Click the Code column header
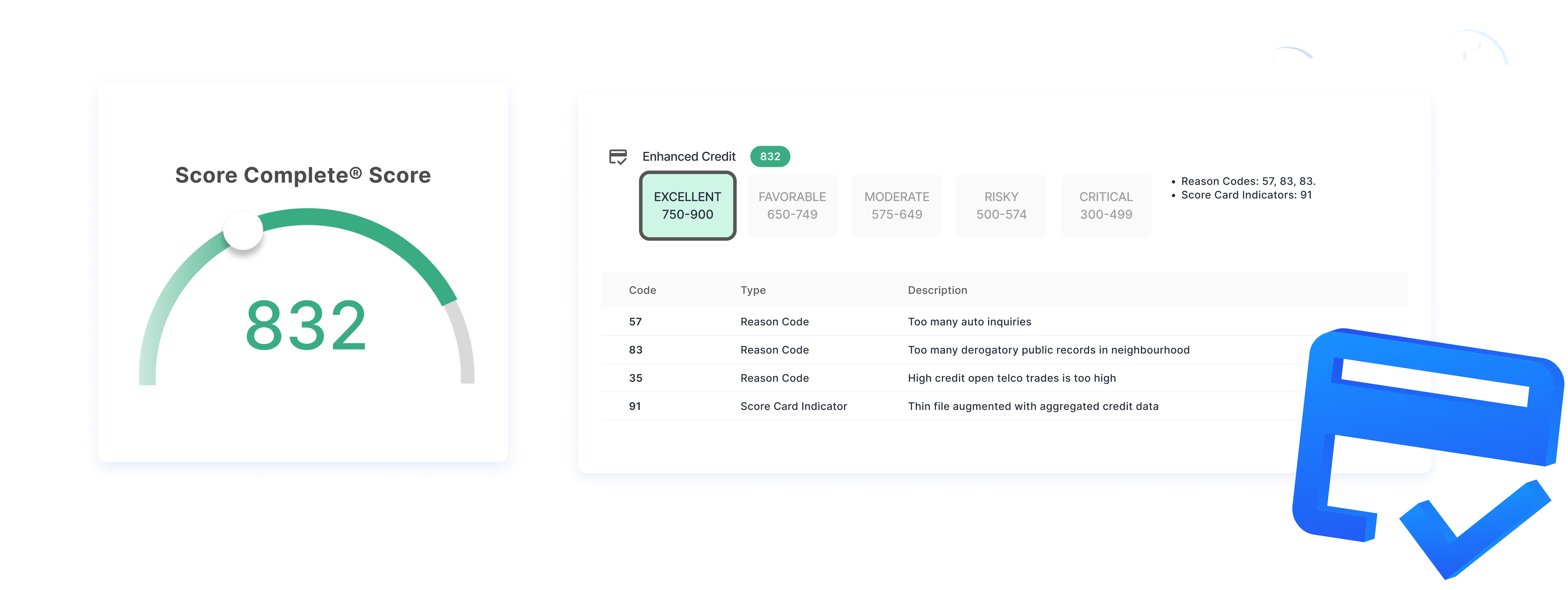This screenshot has height=590, width=1568. pyautogui.click(x=642, y=290)
